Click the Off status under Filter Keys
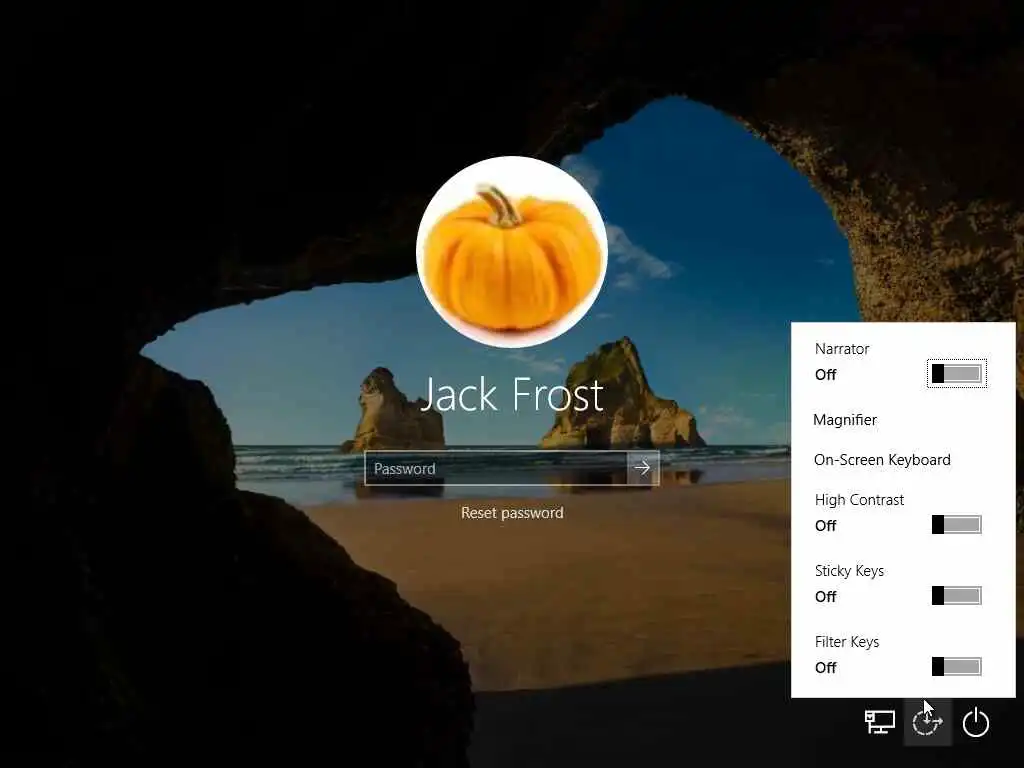This screenshot has height=768, width=1024. (825, 667)
